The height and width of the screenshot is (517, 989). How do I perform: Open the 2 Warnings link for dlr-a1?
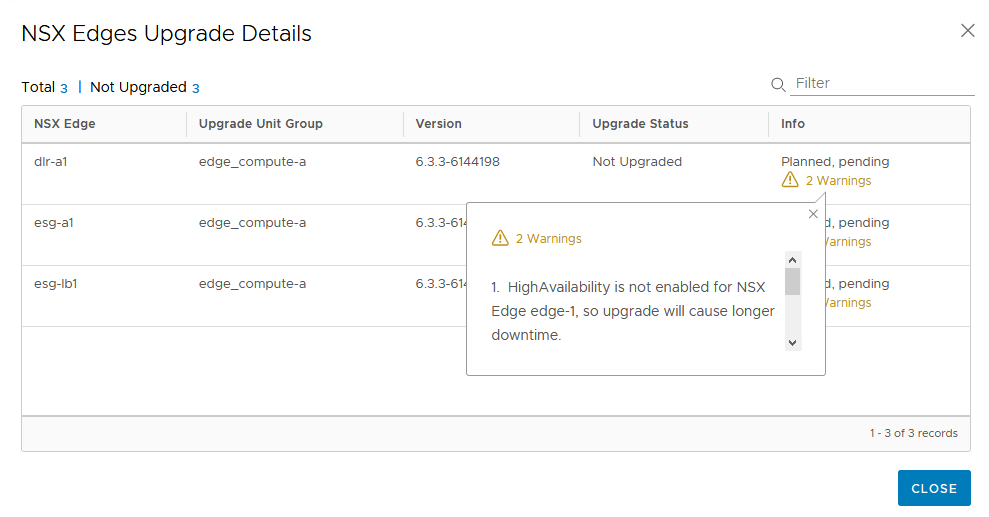pyautogui.click(x=838, y=181)
